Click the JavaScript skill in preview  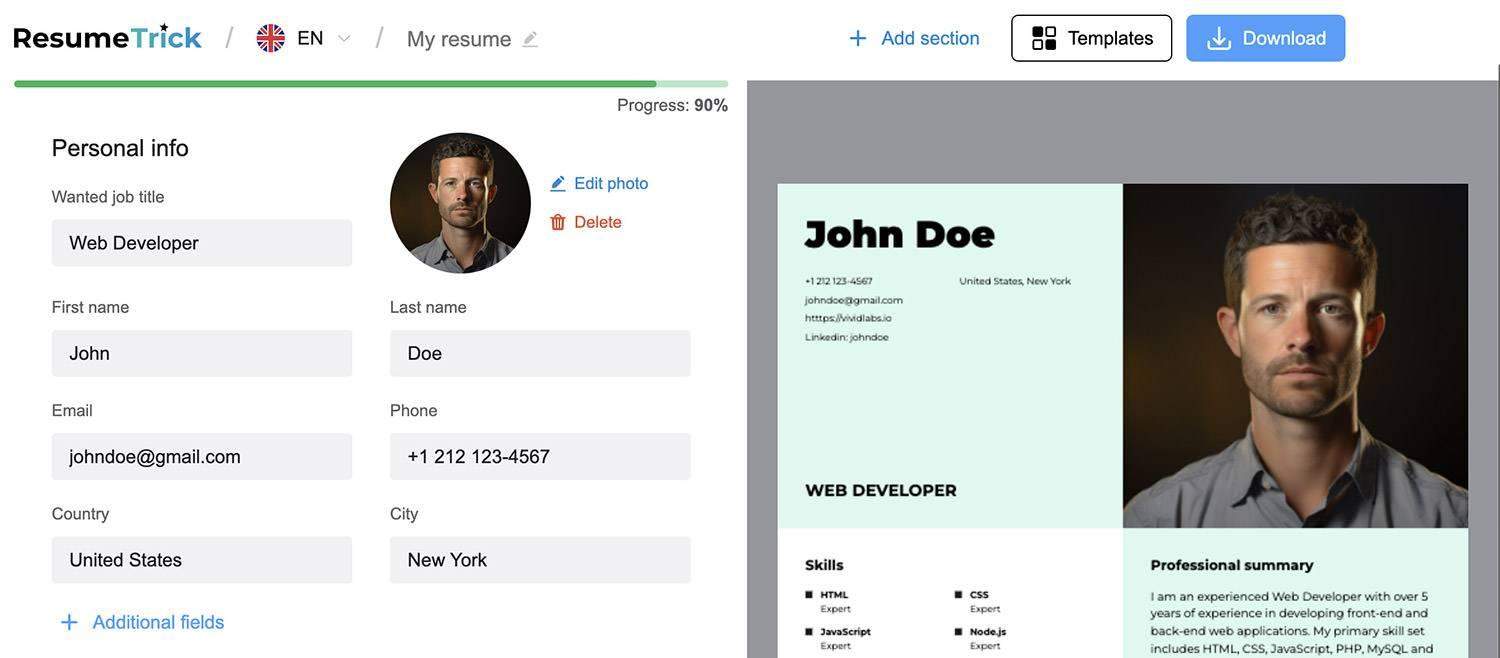845,632
